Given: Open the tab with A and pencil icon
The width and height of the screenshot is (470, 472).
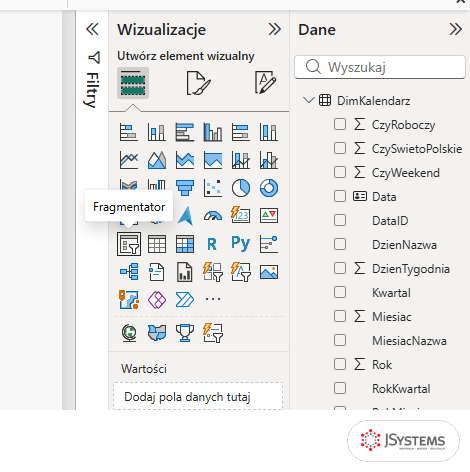Looking at the screenshot, I should [265, 82].
